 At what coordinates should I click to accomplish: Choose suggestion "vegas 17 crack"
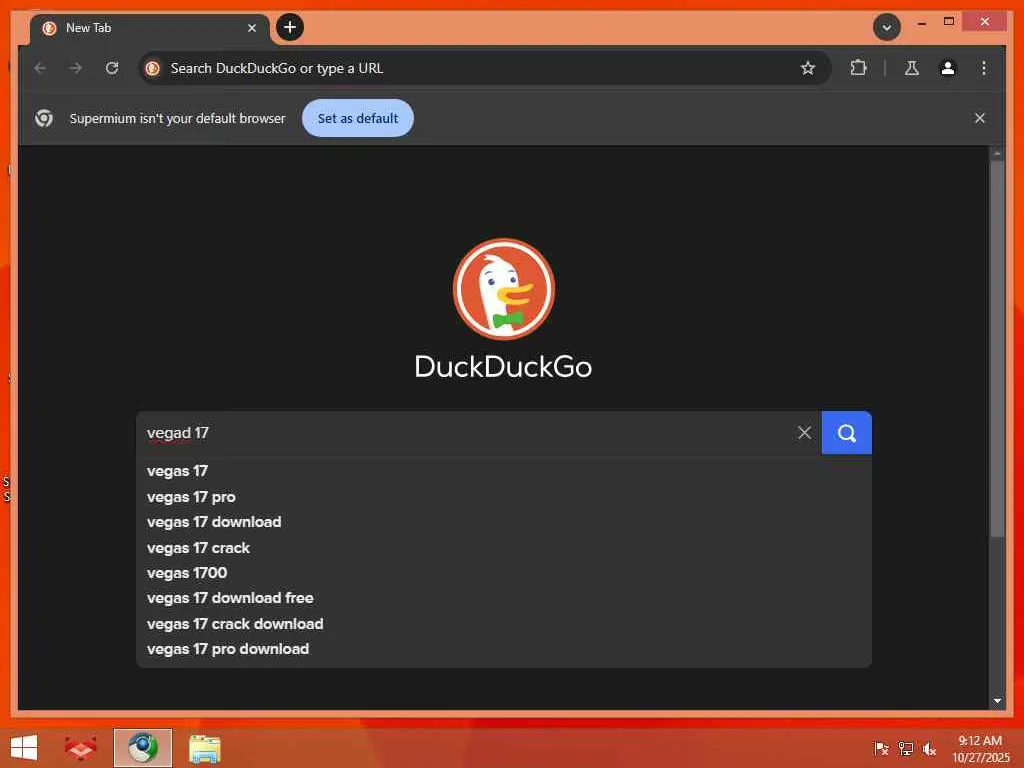(504, 548)
